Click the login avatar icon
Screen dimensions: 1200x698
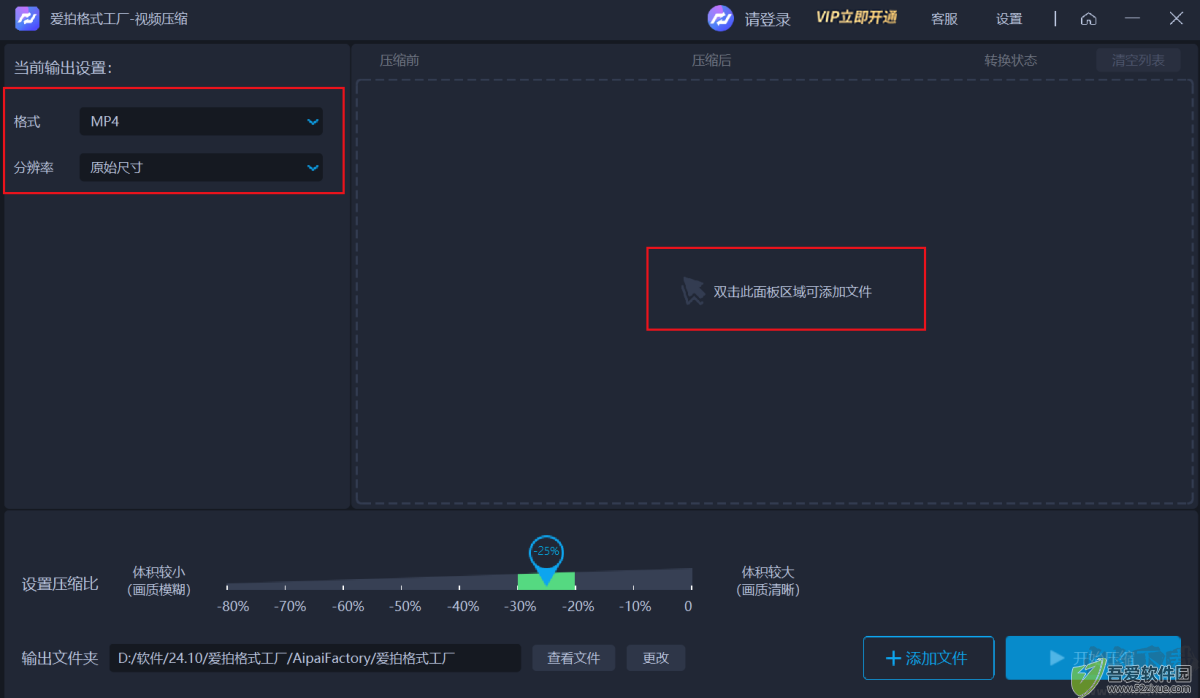point(720,19)
